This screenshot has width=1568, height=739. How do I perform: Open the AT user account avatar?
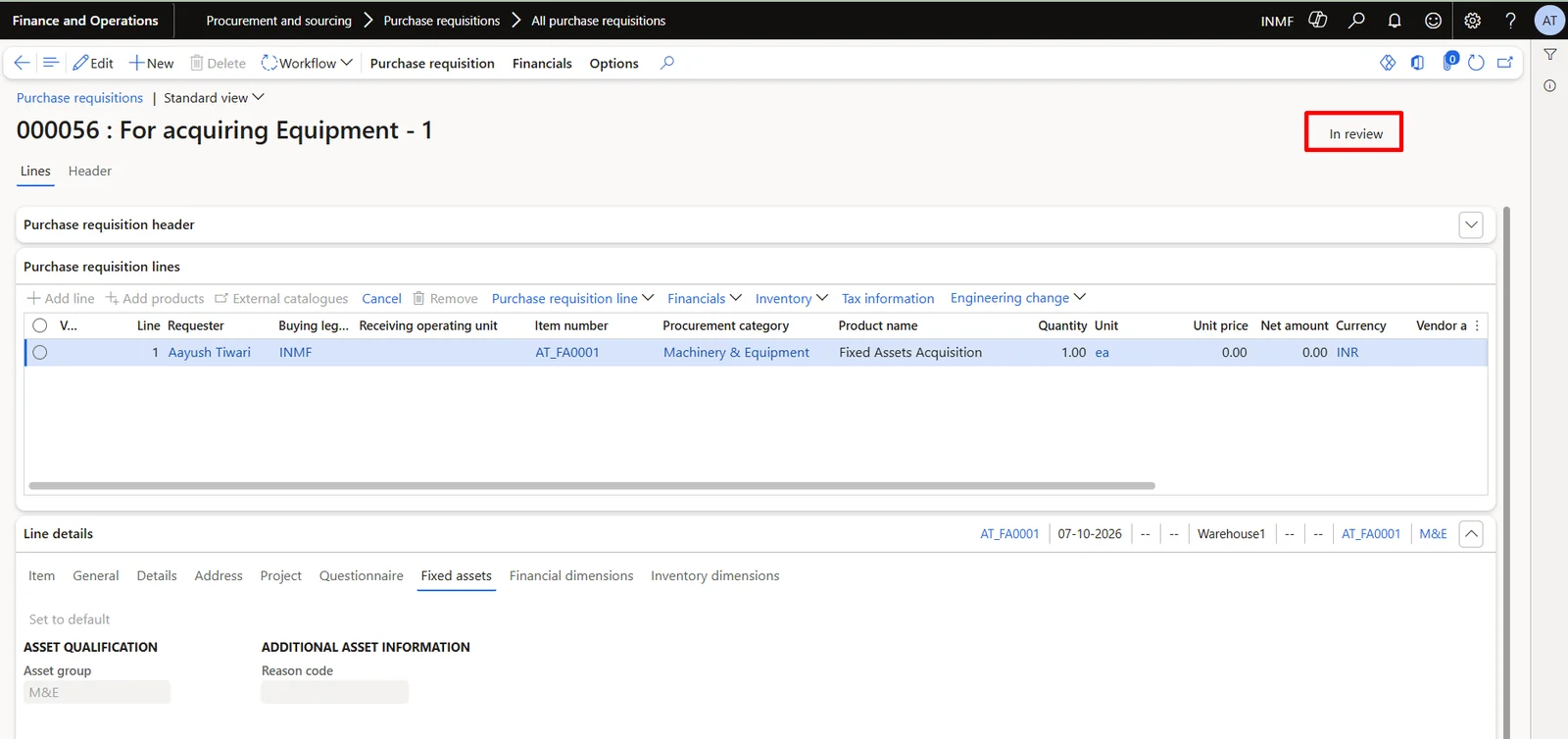point(1549,21)
